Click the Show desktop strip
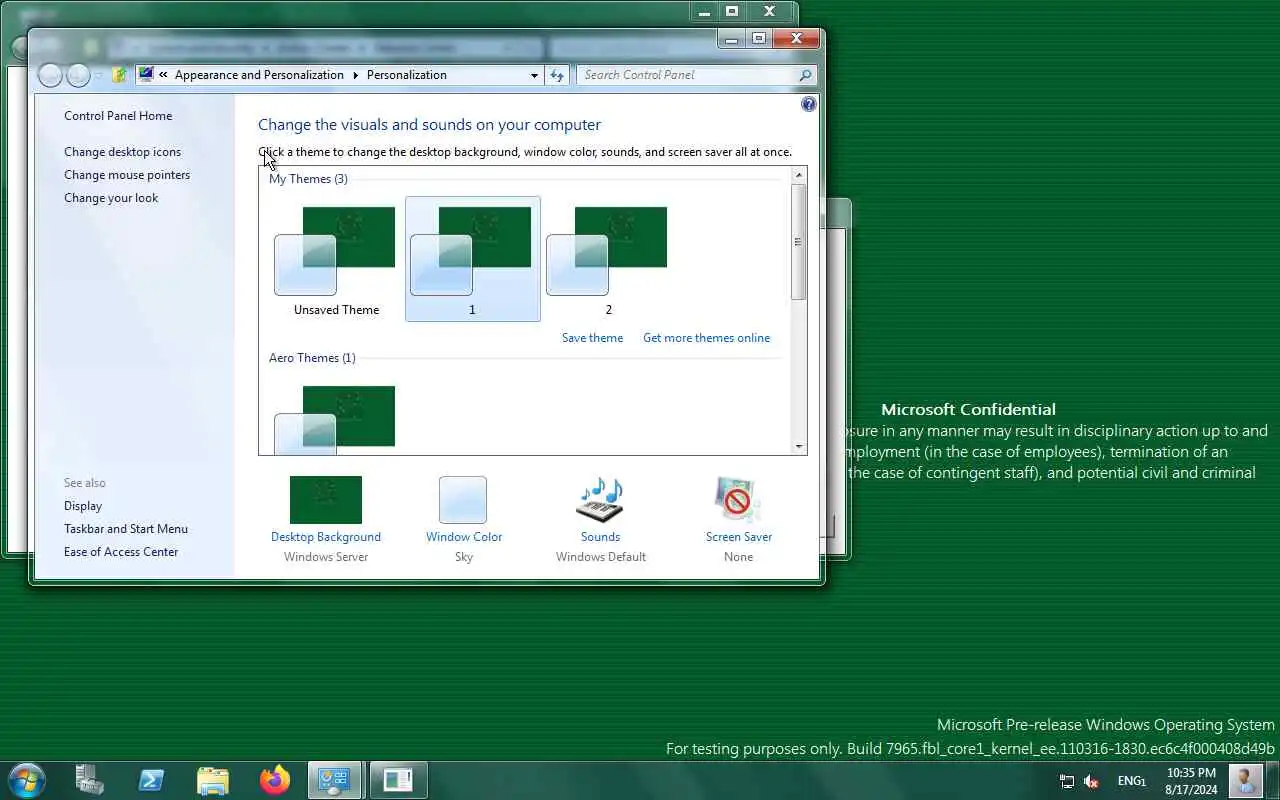This screenshot has height=800, width=1280. point(1273,781)
